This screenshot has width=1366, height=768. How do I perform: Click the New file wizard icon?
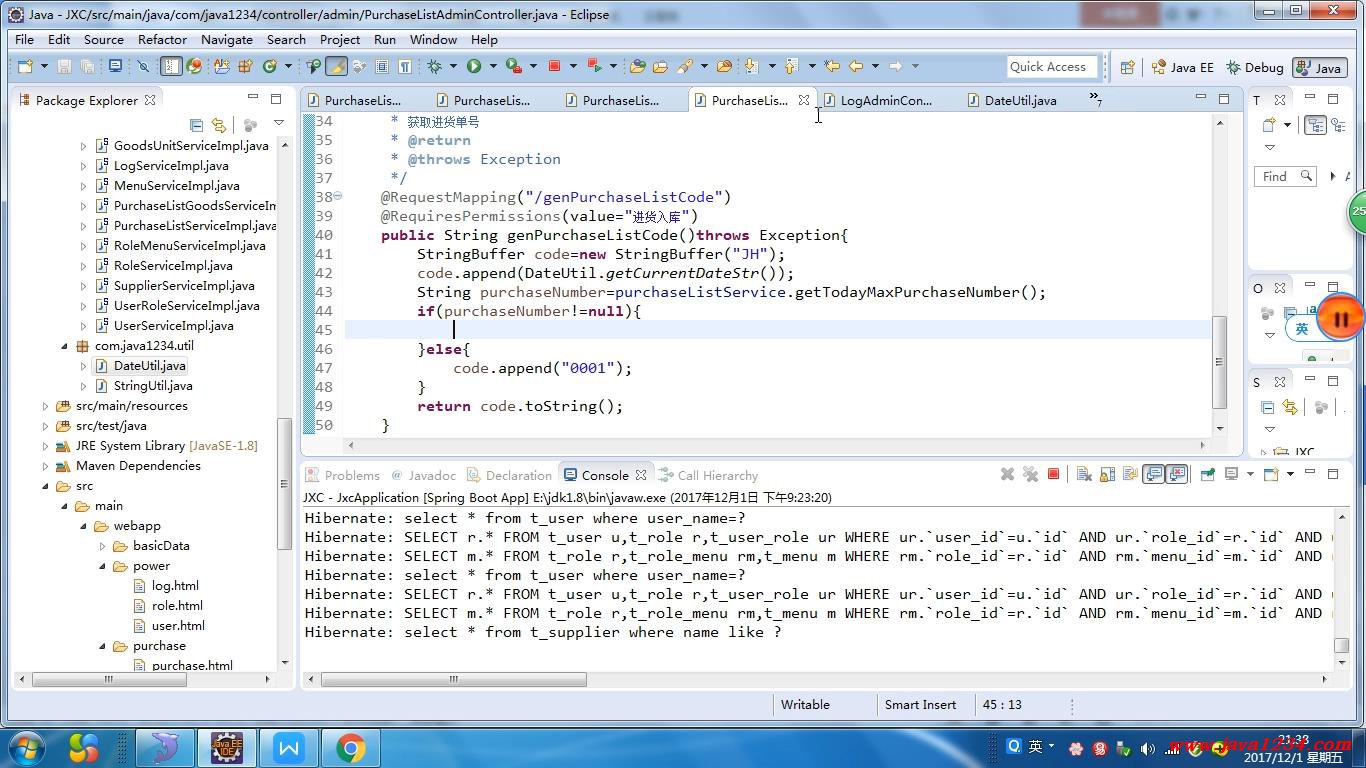(x=25, y=66)
